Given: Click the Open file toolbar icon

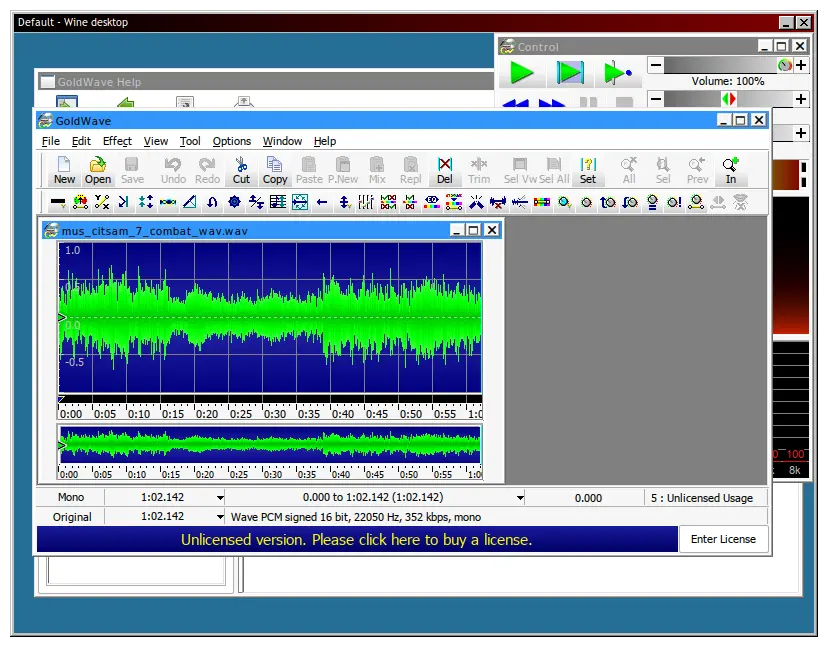Looking at the screenshot, I should pos(98,170).
